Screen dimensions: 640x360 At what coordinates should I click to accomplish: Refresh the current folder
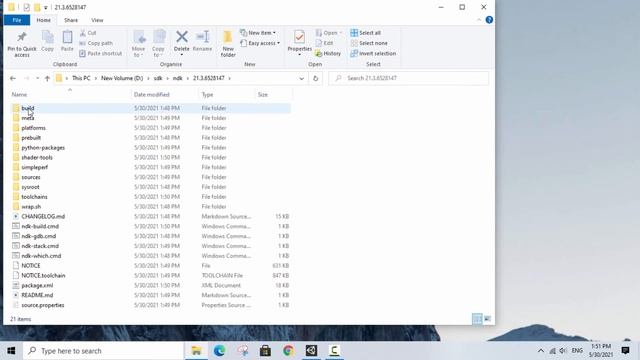tap(316, 78)
